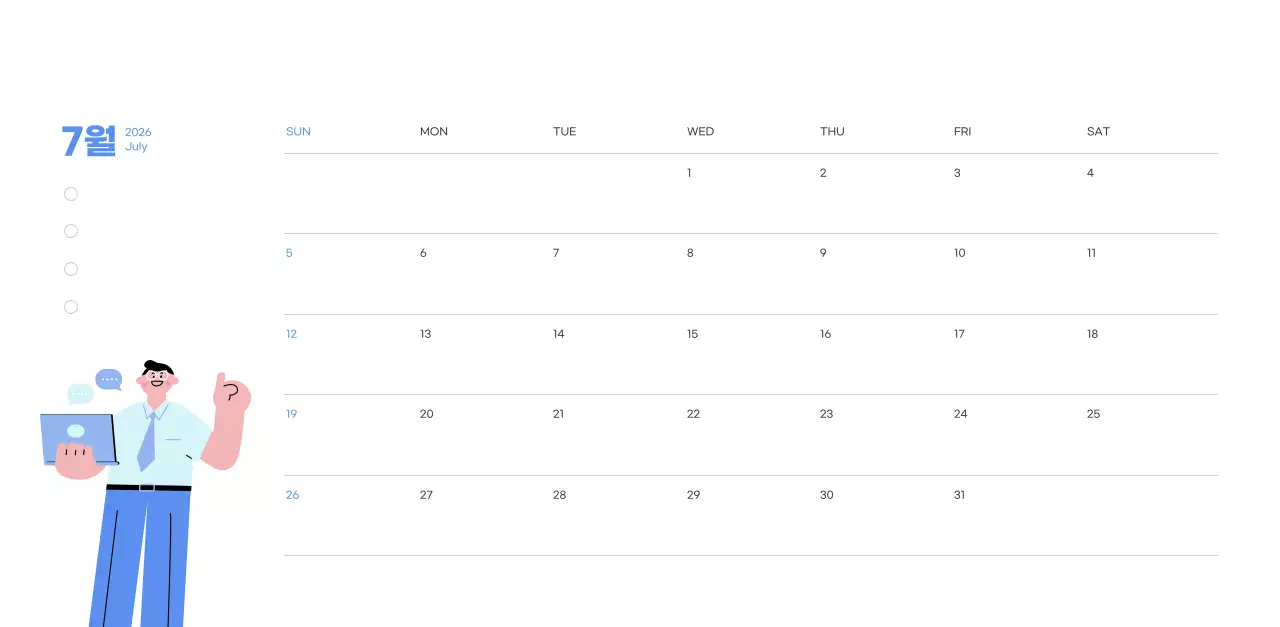Select the SUN column header
This screenshot has width=1280, height=627.
click(x=298, y=132)
